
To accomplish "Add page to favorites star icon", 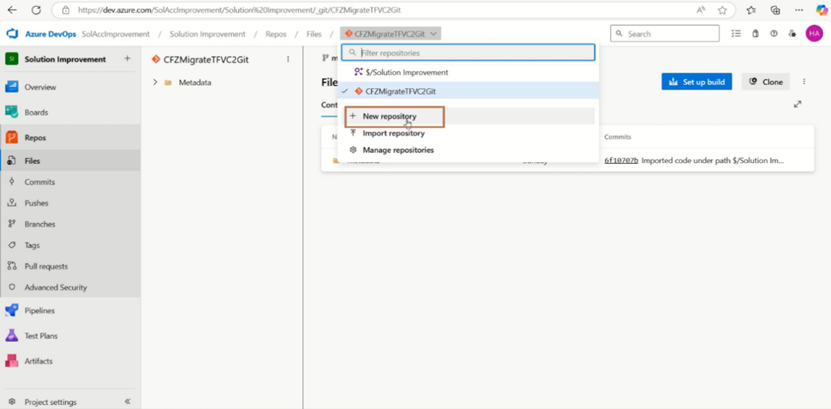I will pos(722,10).
